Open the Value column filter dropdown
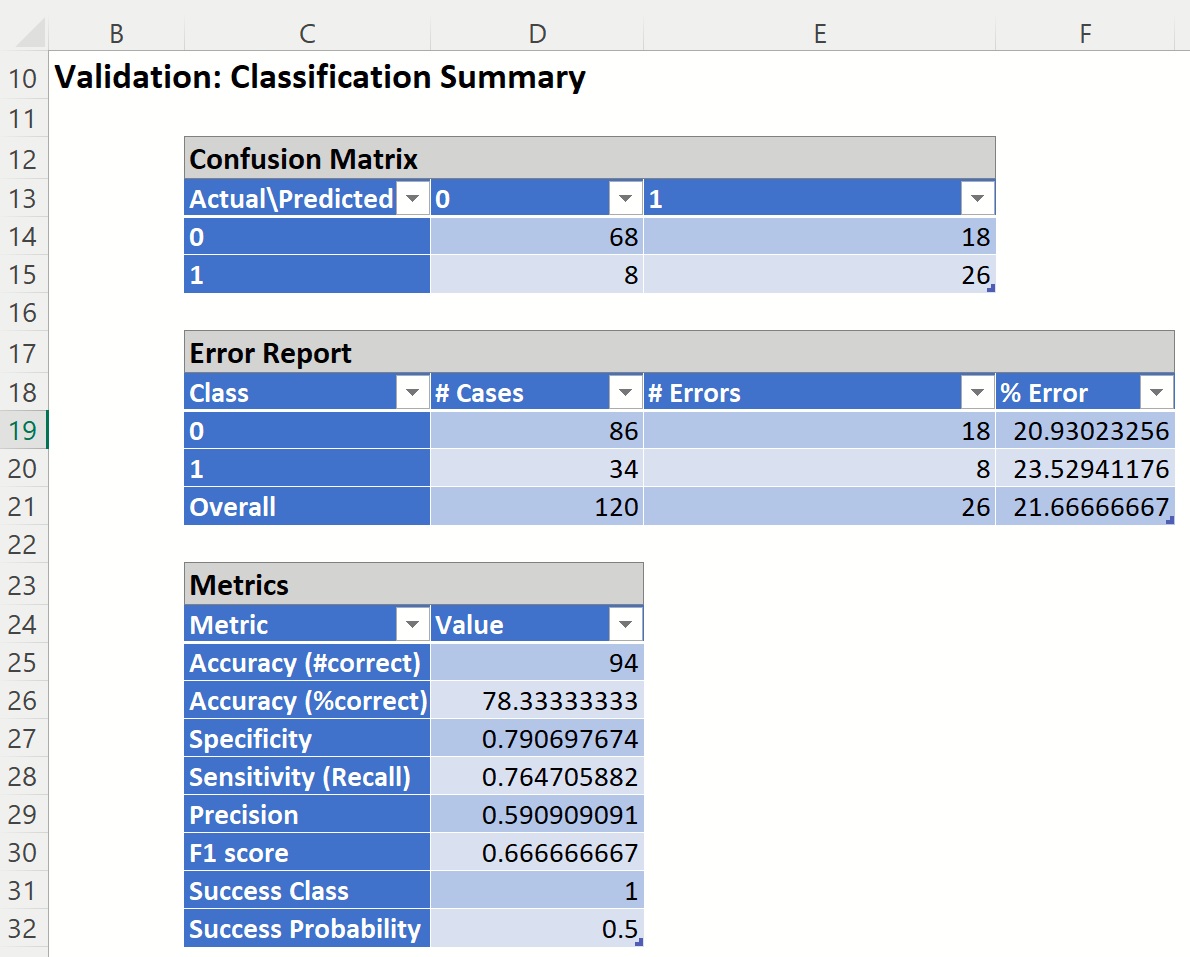 (x=625, y=625)
